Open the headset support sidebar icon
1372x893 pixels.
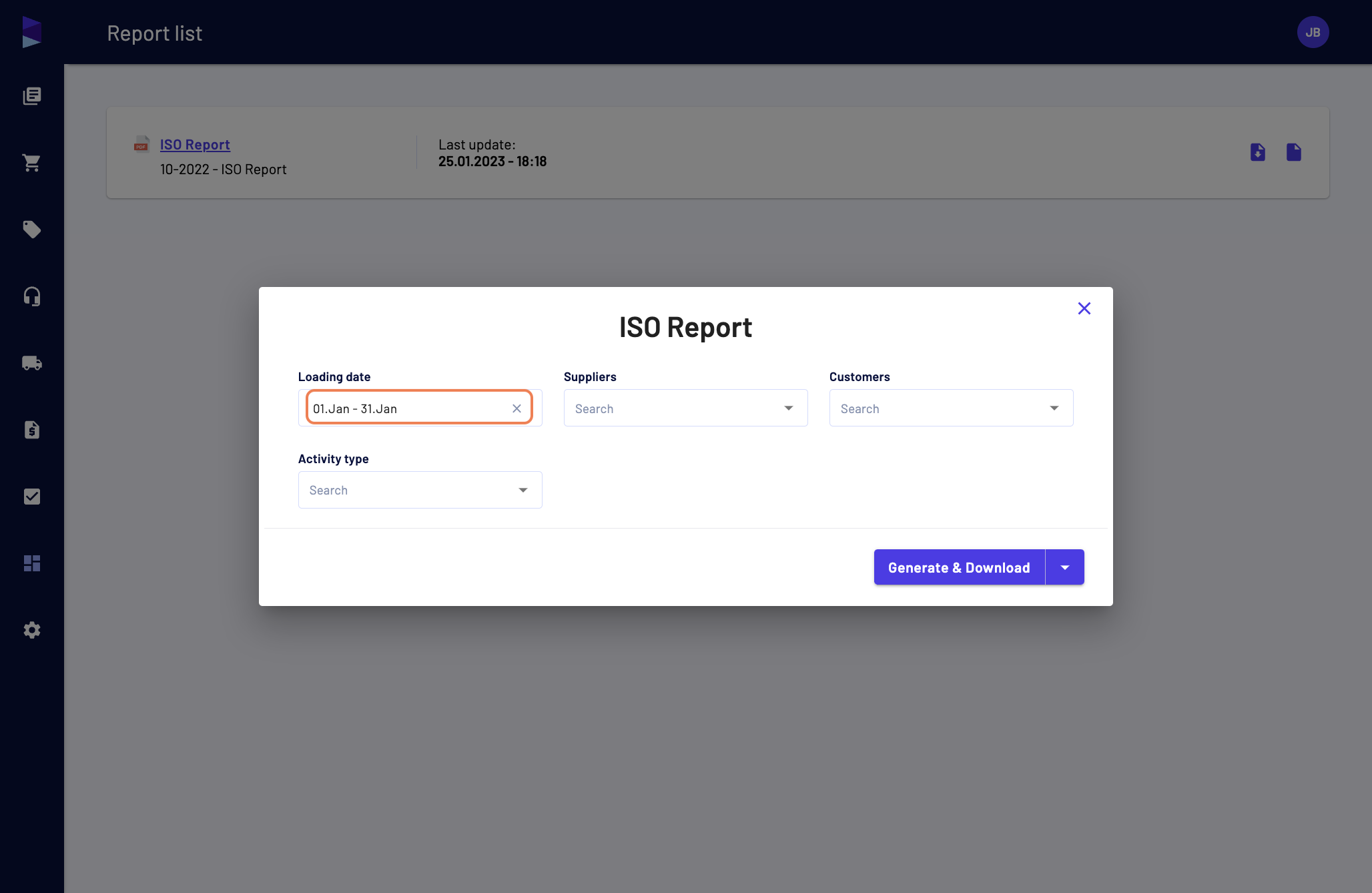(x=32, y=296)
